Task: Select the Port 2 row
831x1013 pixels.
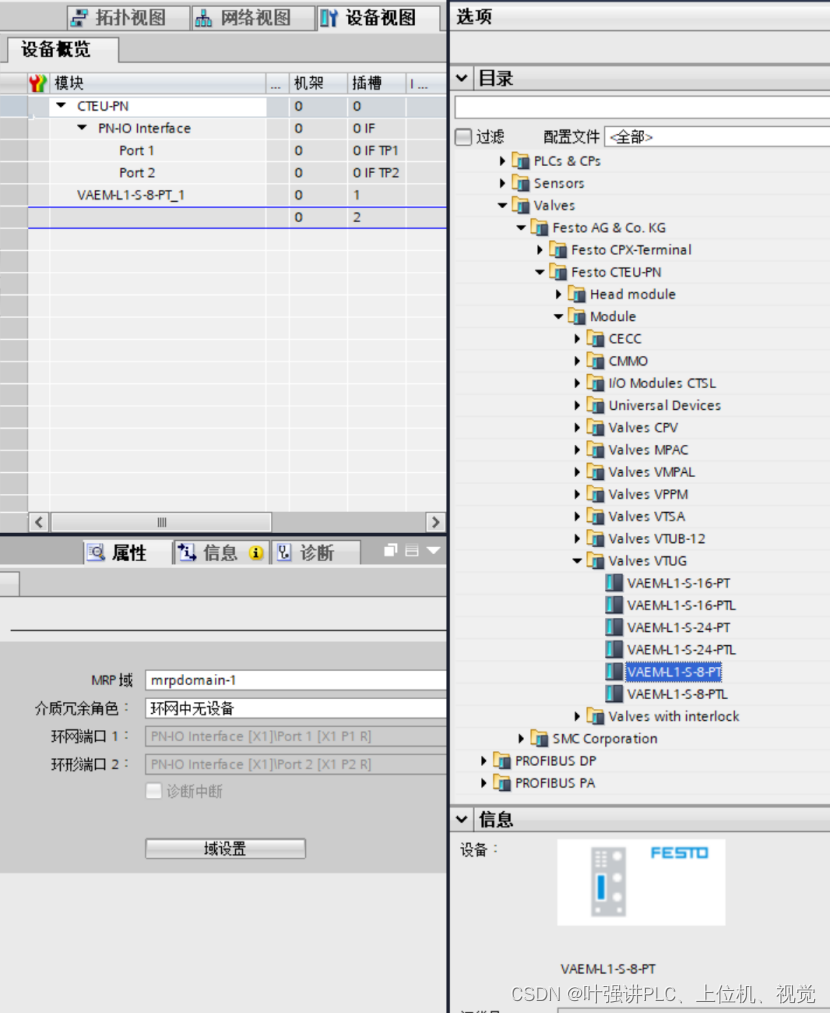Action: point(237,172)
